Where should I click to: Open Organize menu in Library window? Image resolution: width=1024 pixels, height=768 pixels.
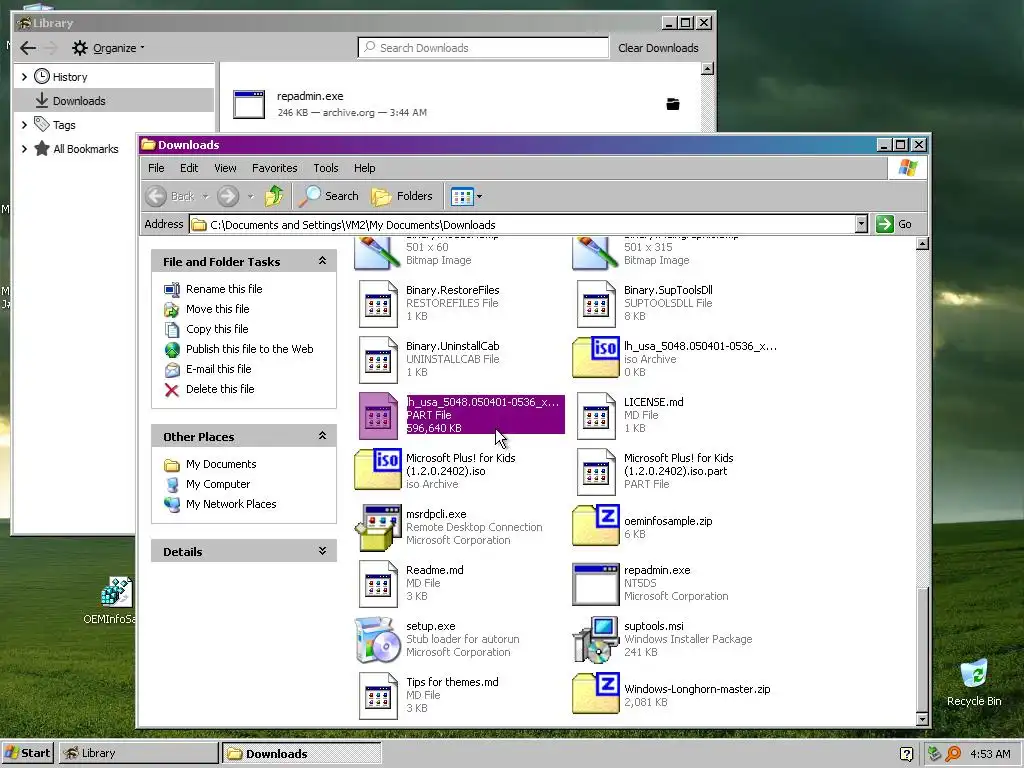coord(108,48)
